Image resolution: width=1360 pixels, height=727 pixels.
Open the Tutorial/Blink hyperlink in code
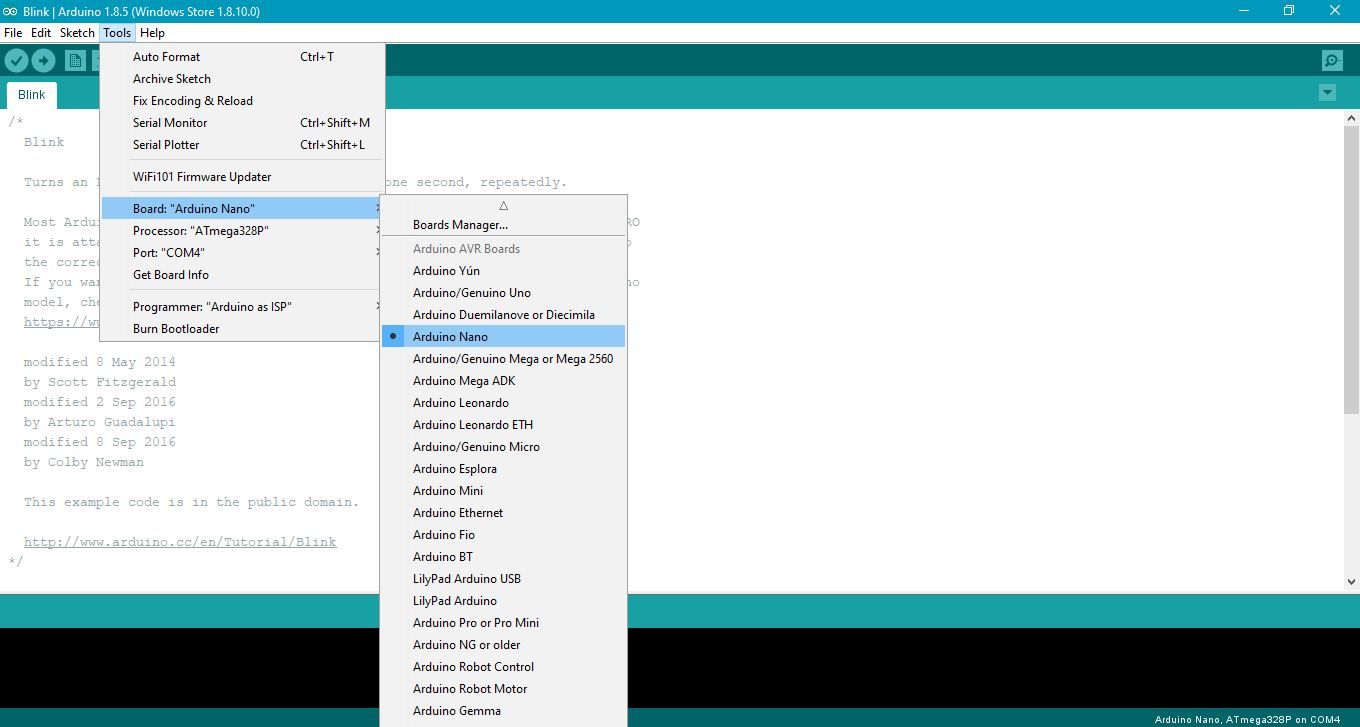tap(180, 541)
